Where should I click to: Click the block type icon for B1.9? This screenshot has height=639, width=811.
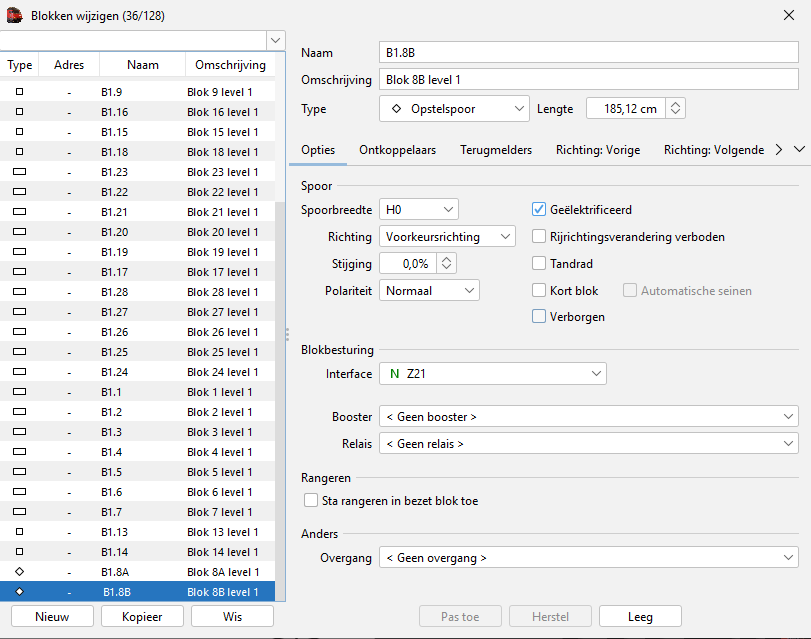pyautogui.click(x=20, y=92)
